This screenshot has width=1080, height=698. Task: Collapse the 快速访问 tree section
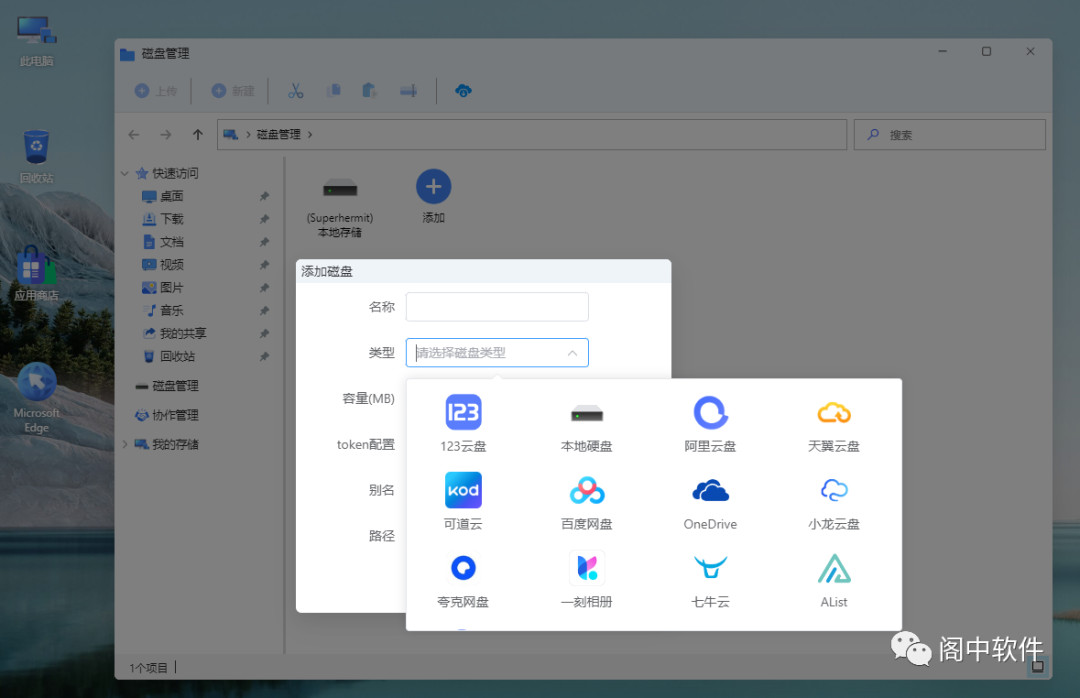click(x=125, y=174)
